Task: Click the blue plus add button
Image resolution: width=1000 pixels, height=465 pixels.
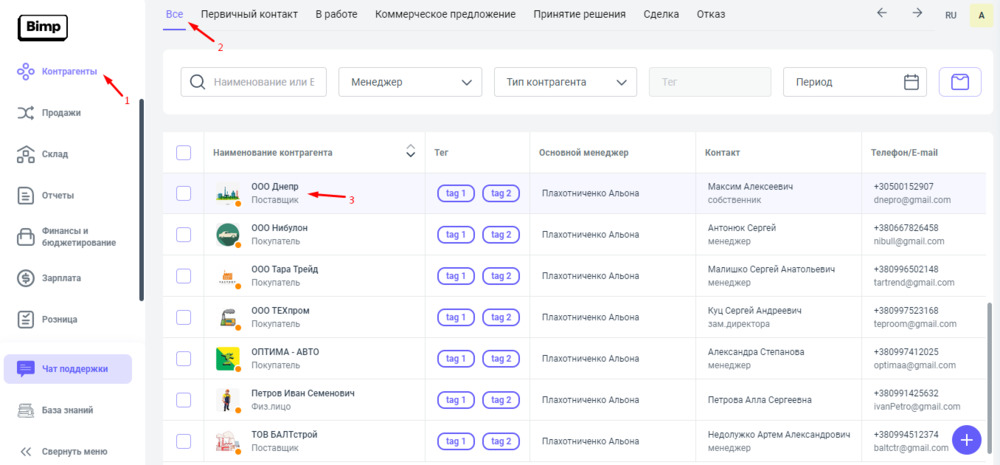Action: click(966, 440)
